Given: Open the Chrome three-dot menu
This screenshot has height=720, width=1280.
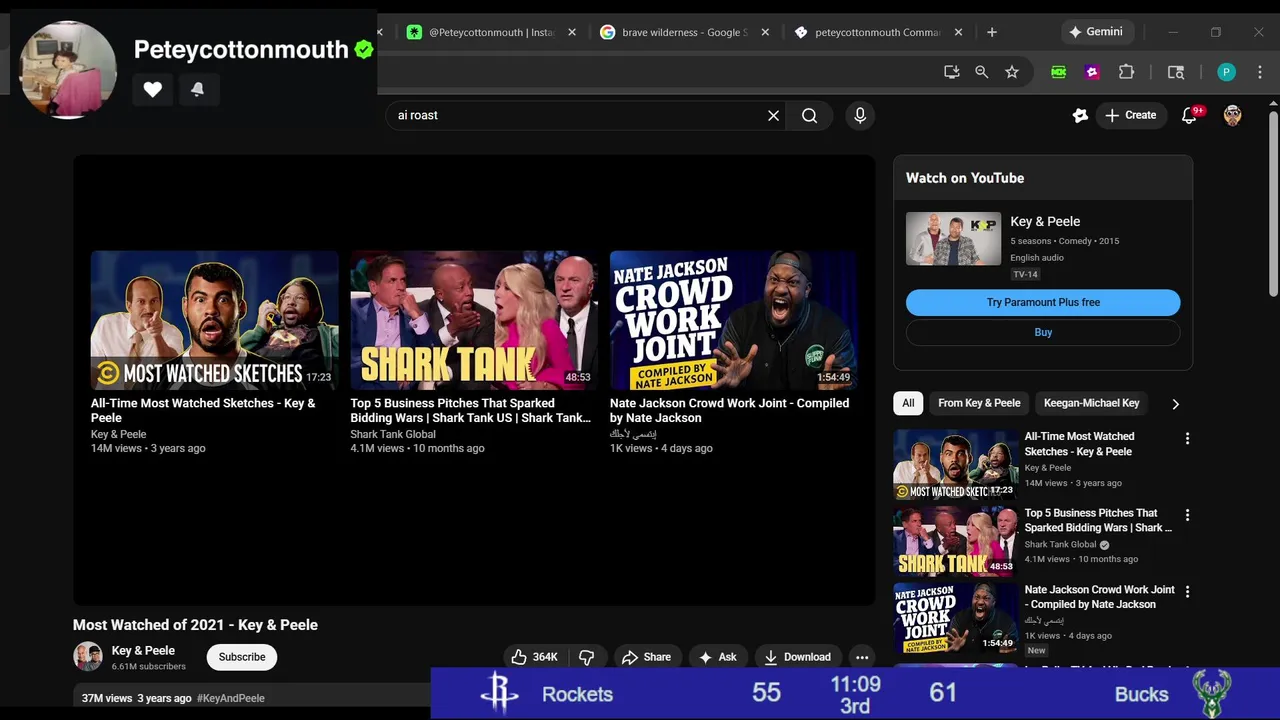Looking at the screenshot, I should click(x=1260, y=72).
